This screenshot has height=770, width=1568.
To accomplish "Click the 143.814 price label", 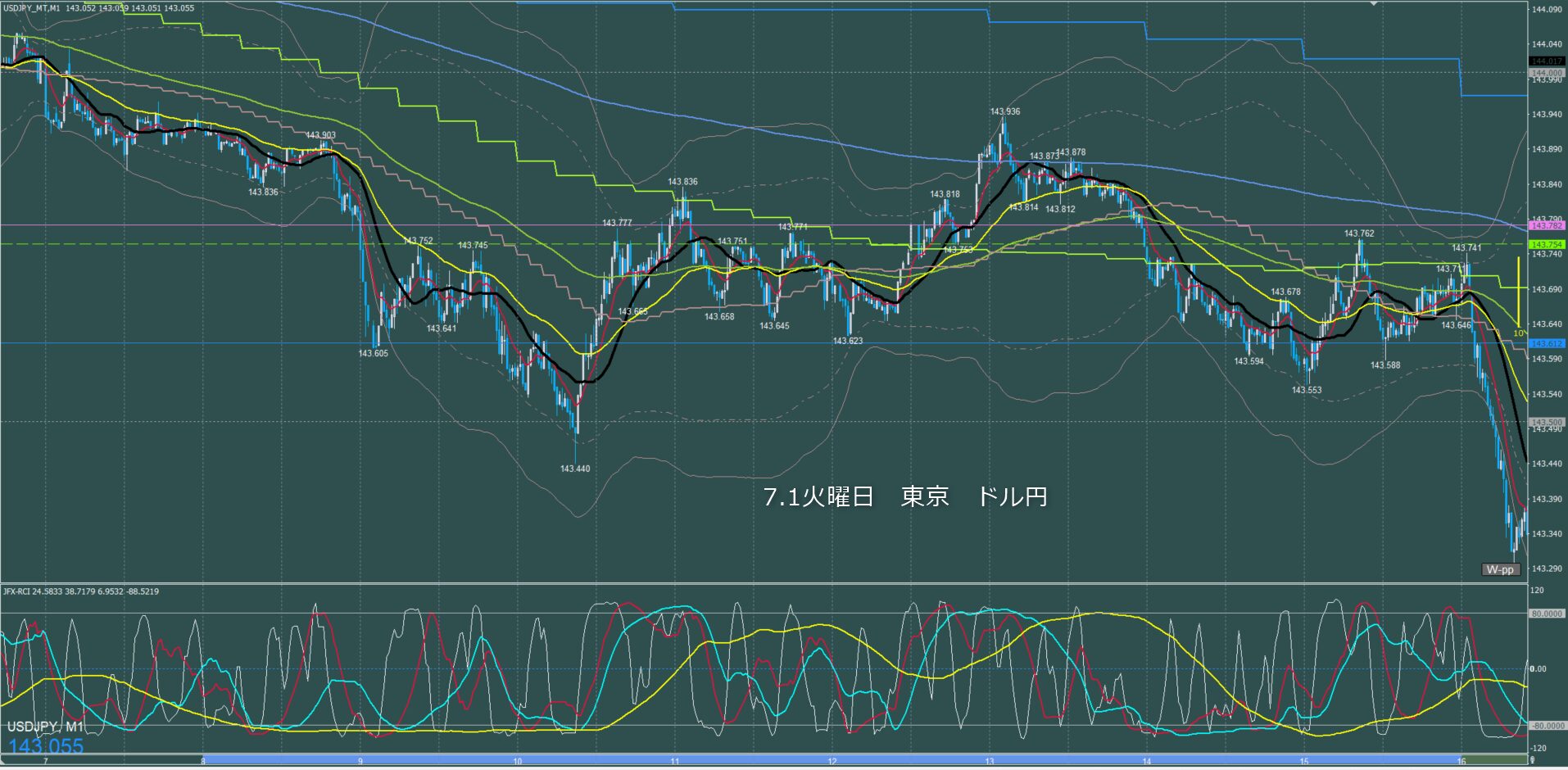I will (1023, 207).
